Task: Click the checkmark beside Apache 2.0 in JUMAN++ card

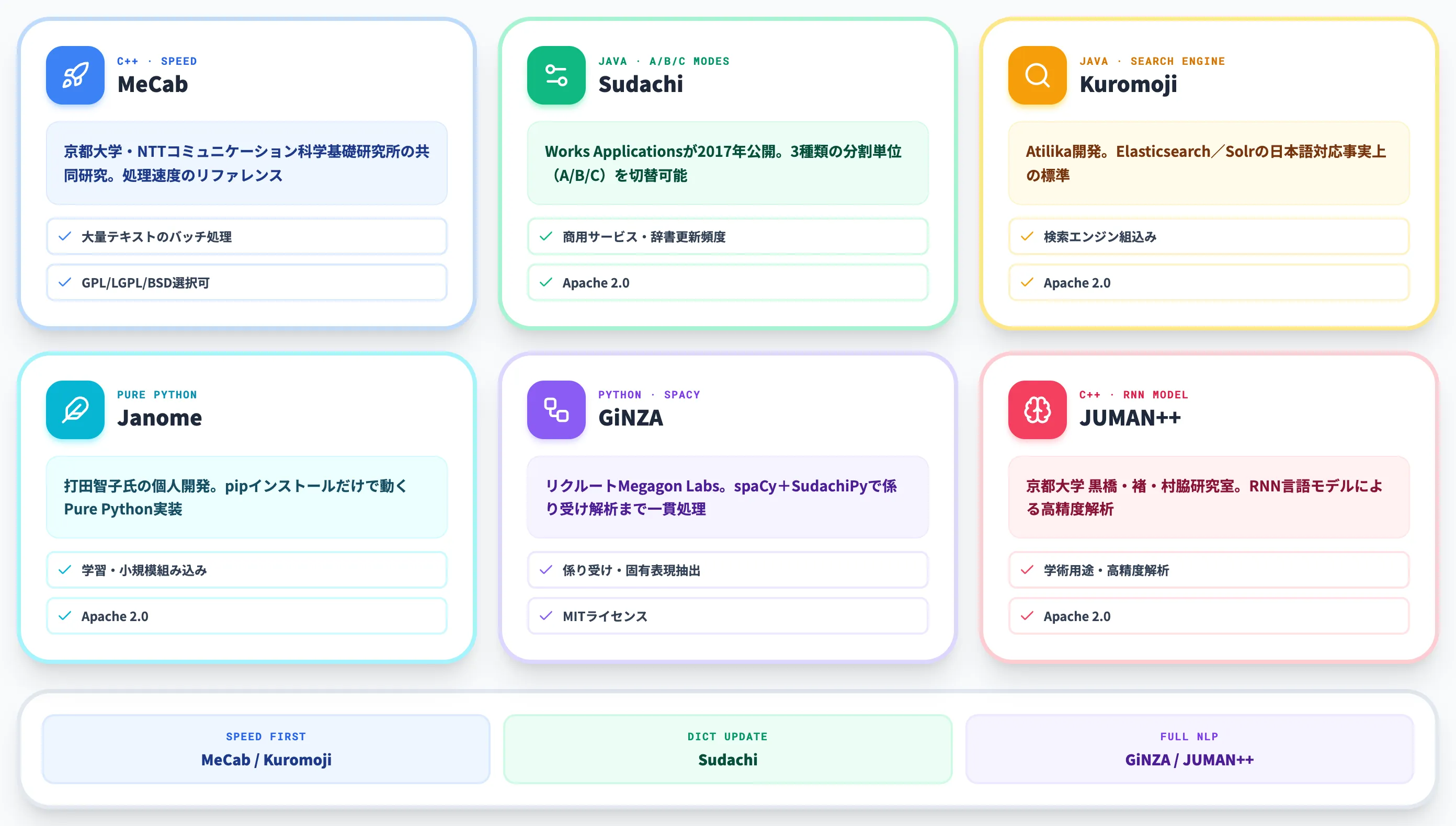Action: pos(1027,615)
